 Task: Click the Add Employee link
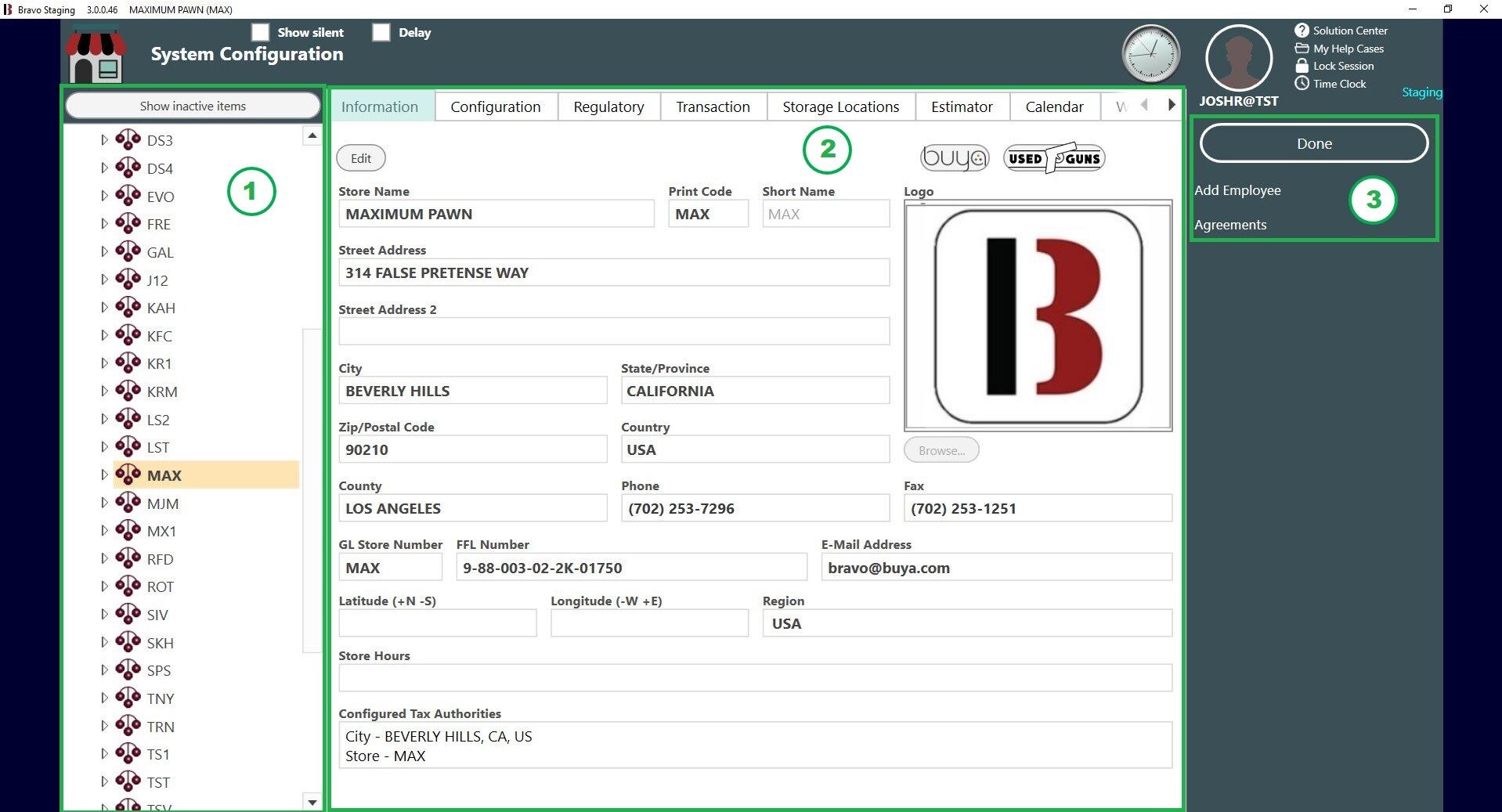(1237, 190)
